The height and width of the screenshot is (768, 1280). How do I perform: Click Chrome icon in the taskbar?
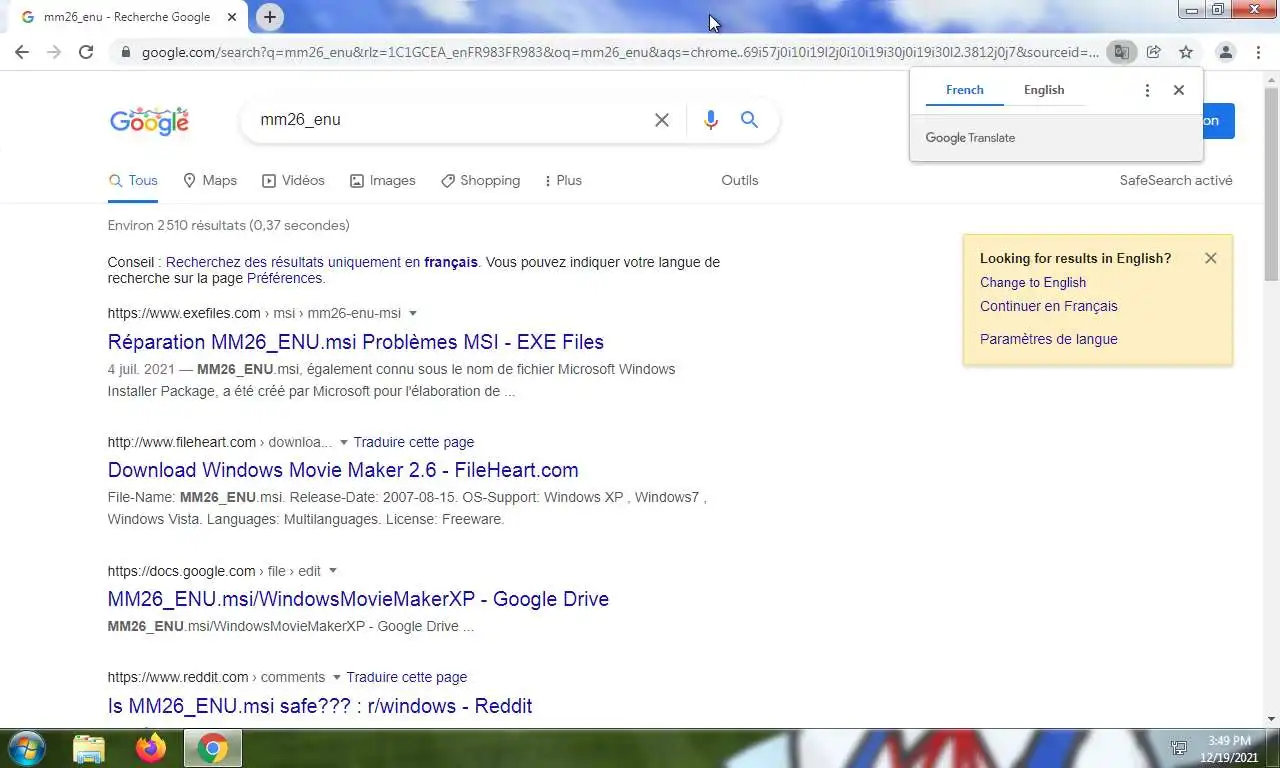[x=213, y=748]
